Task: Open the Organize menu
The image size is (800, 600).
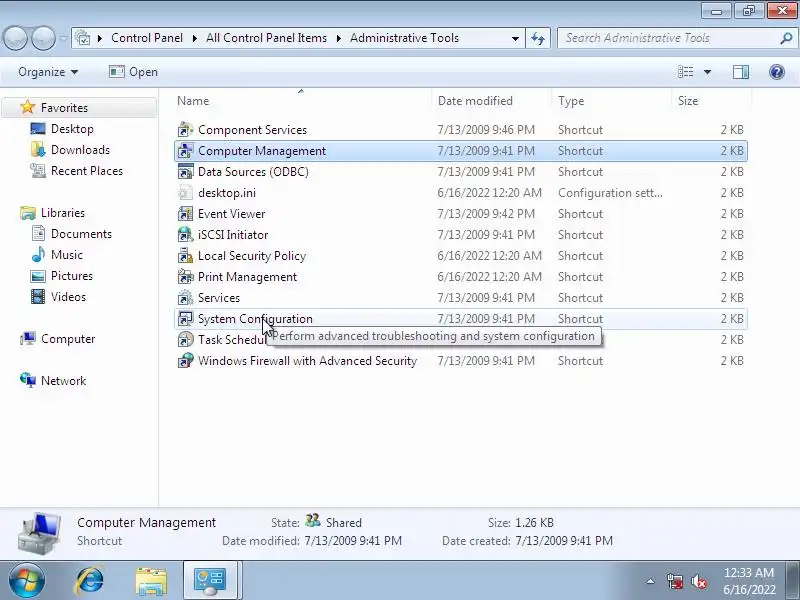Action: (48, 72)
